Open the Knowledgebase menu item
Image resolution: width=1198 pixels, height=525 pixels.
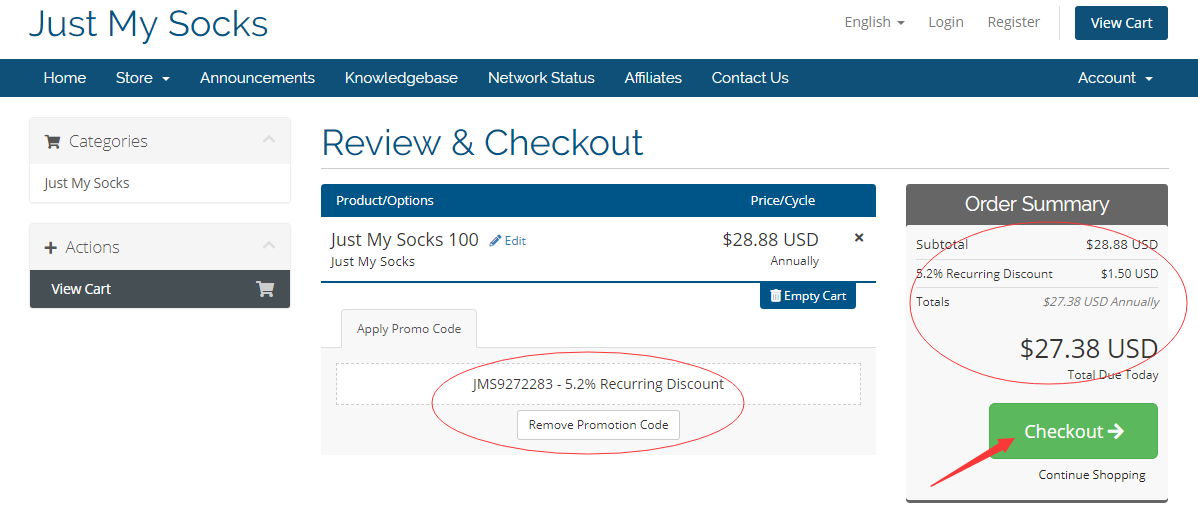(401, 78)
